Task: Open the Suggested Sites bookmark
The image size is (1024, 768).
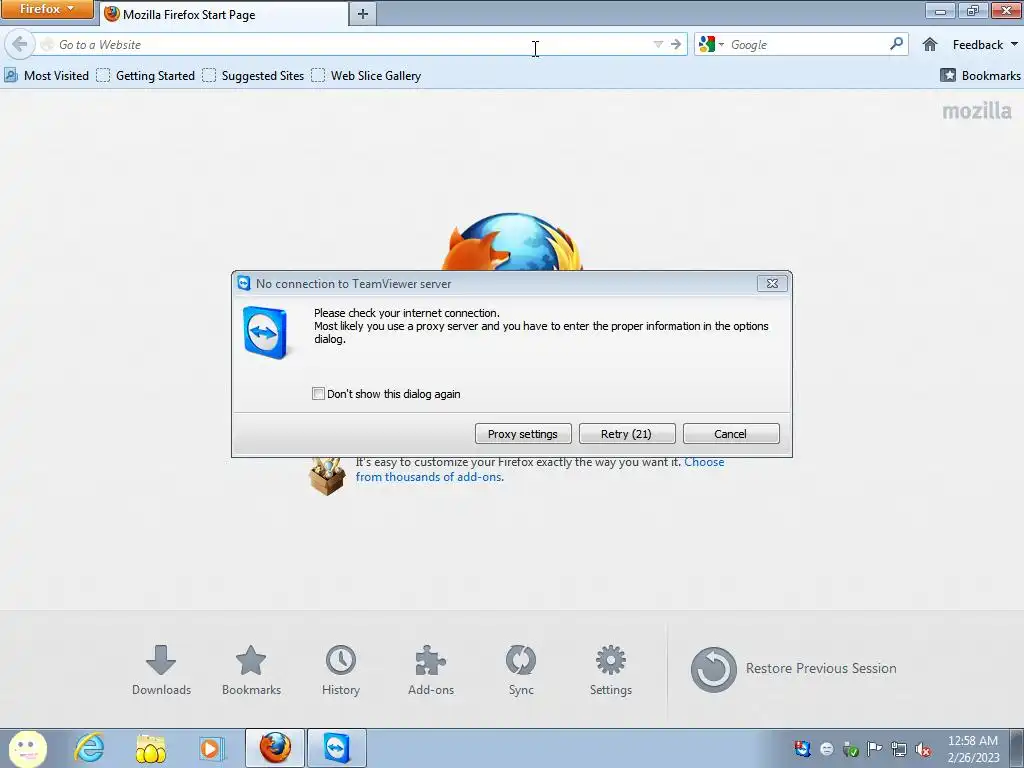Action: [x=253, y=76]
